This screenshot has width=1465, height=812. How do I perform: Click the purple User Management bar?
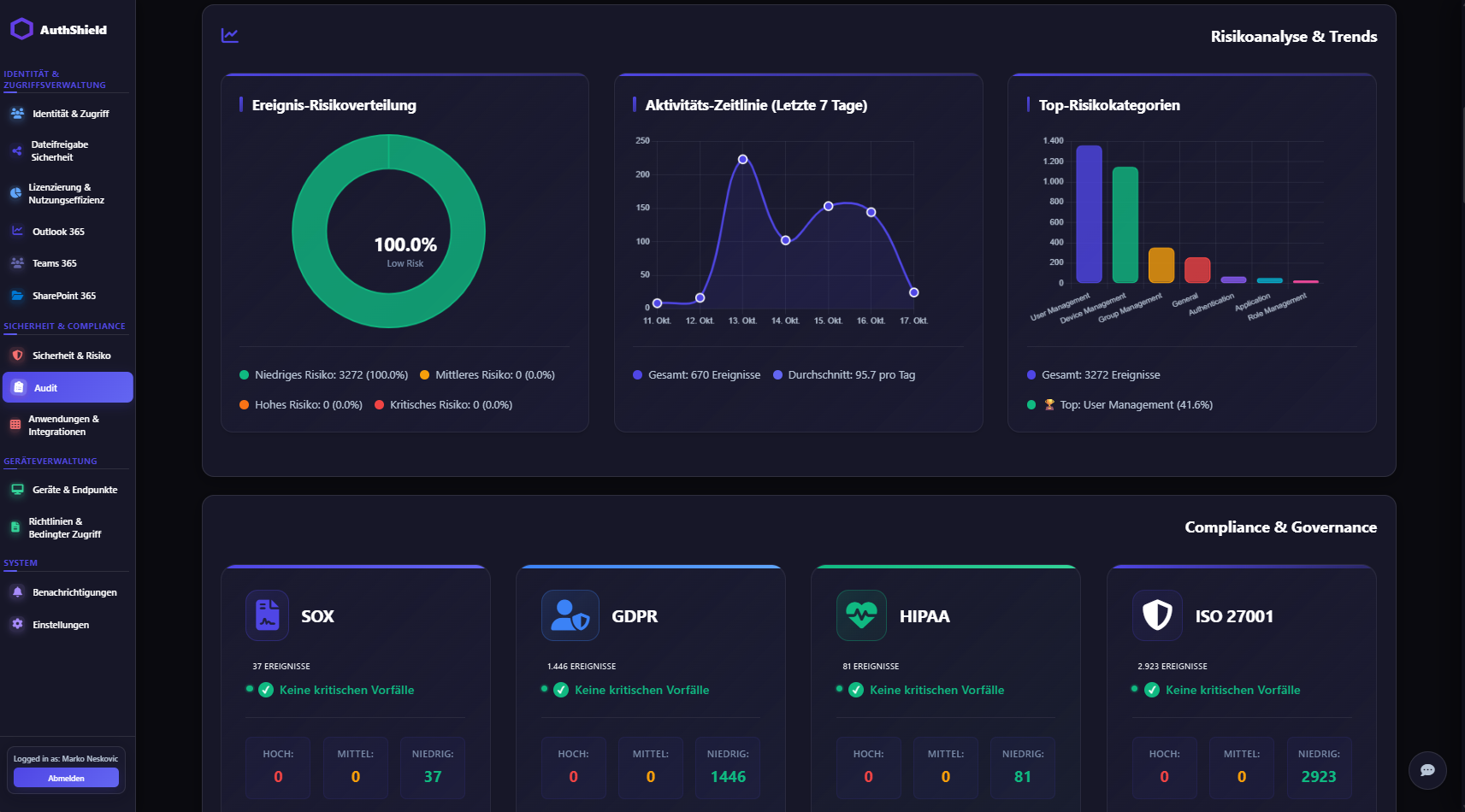click(1089, 214)
